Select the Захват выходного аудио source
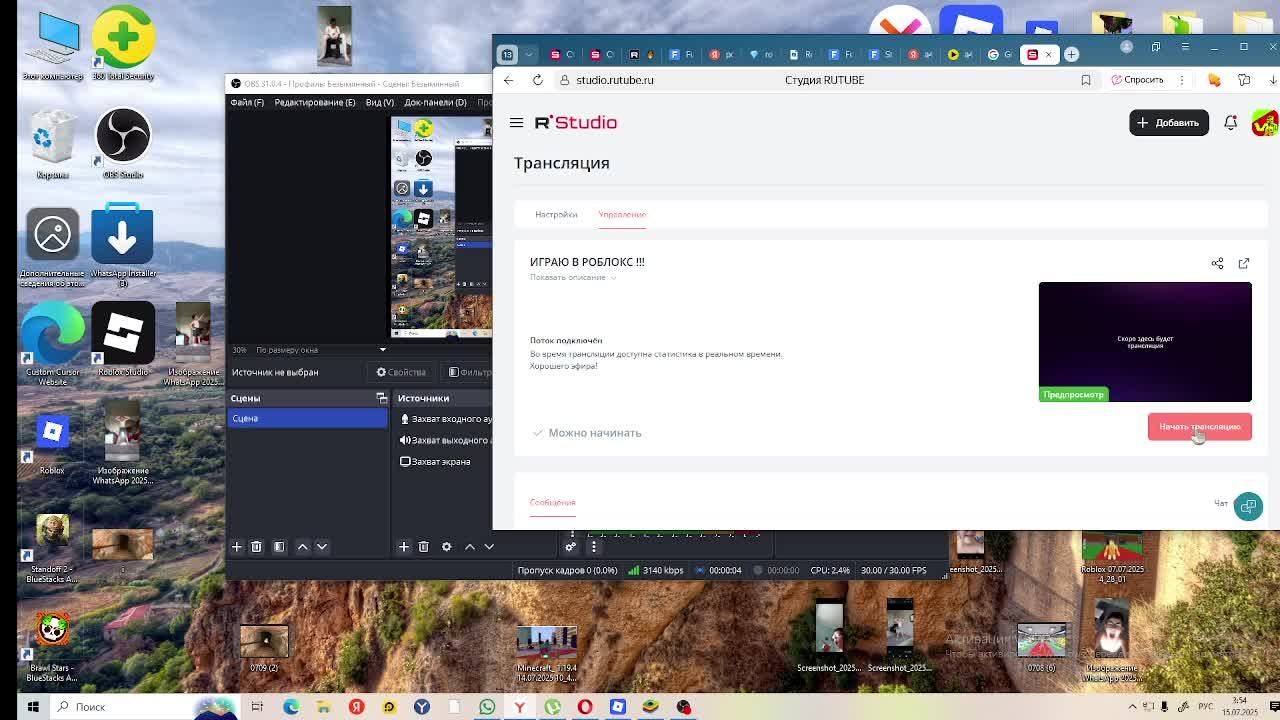 point(446,440)
